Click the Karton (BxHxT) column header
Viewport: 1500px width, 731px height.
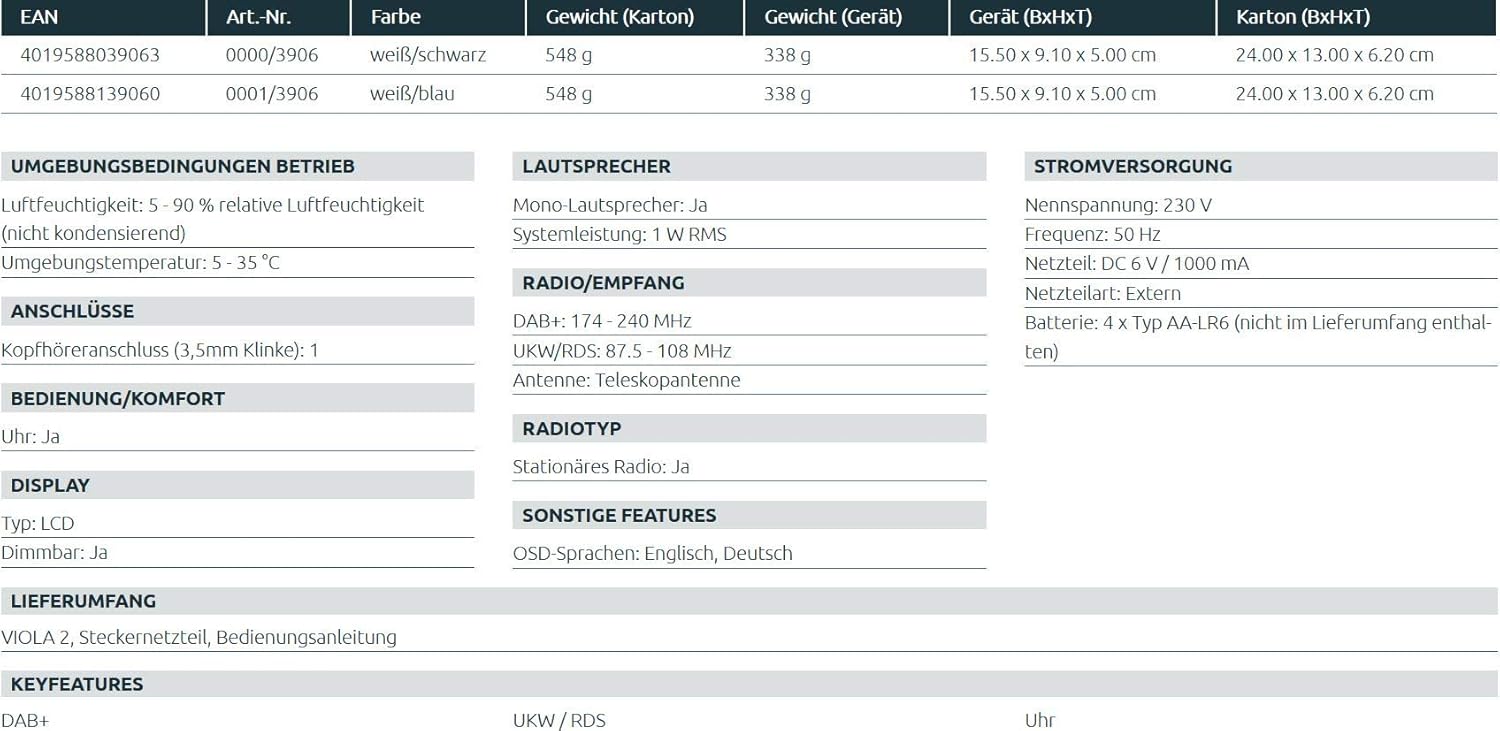(x=1302, y=17)
